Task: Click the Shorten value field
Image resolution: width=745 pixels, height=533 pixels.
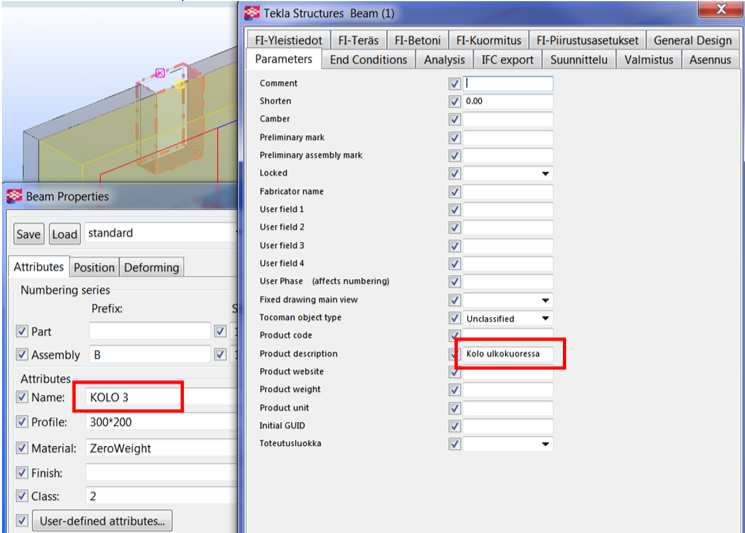Action: pyautogui.click(x=508, y=101)
